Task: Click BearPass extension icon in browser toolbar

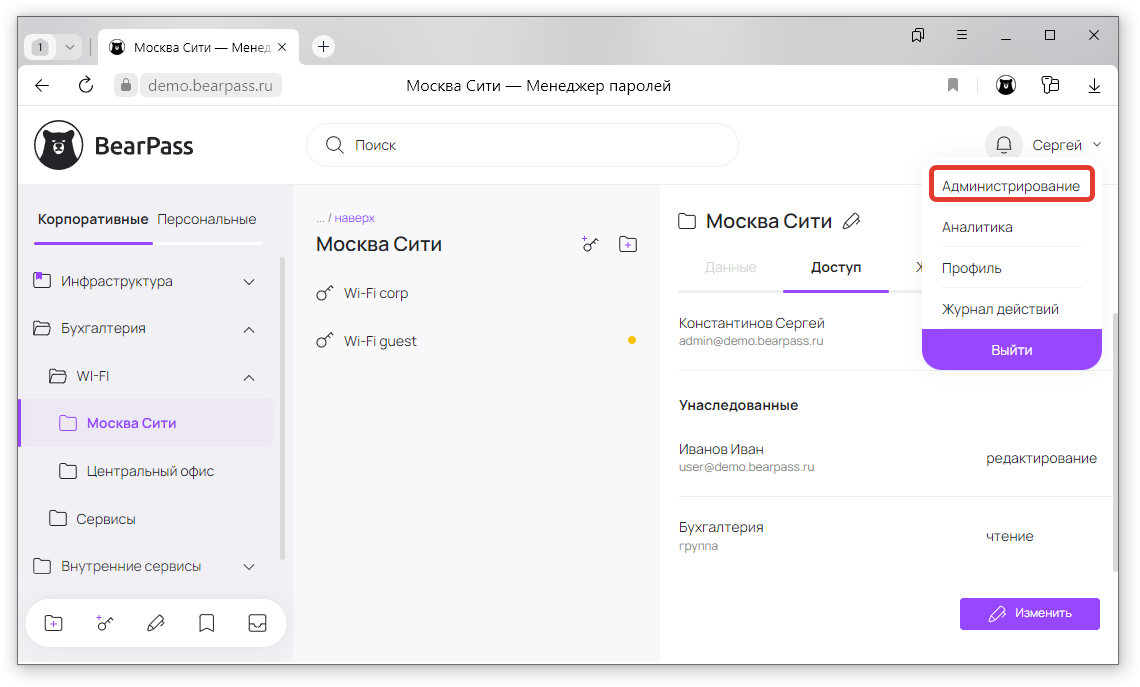Action: click(1006, 86)
